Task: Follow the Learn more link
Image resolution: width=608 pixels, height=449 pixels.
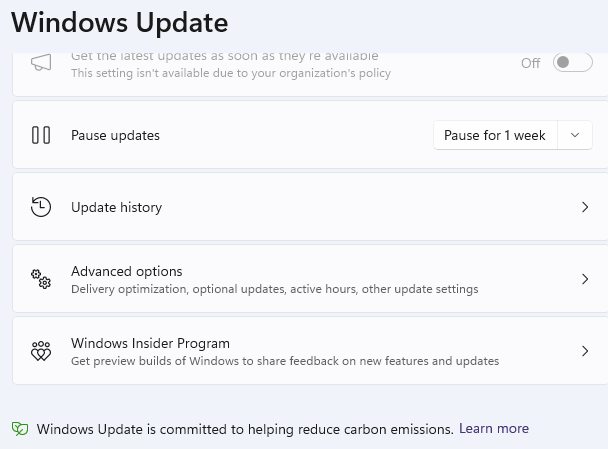Action: (x=494, y=428)
